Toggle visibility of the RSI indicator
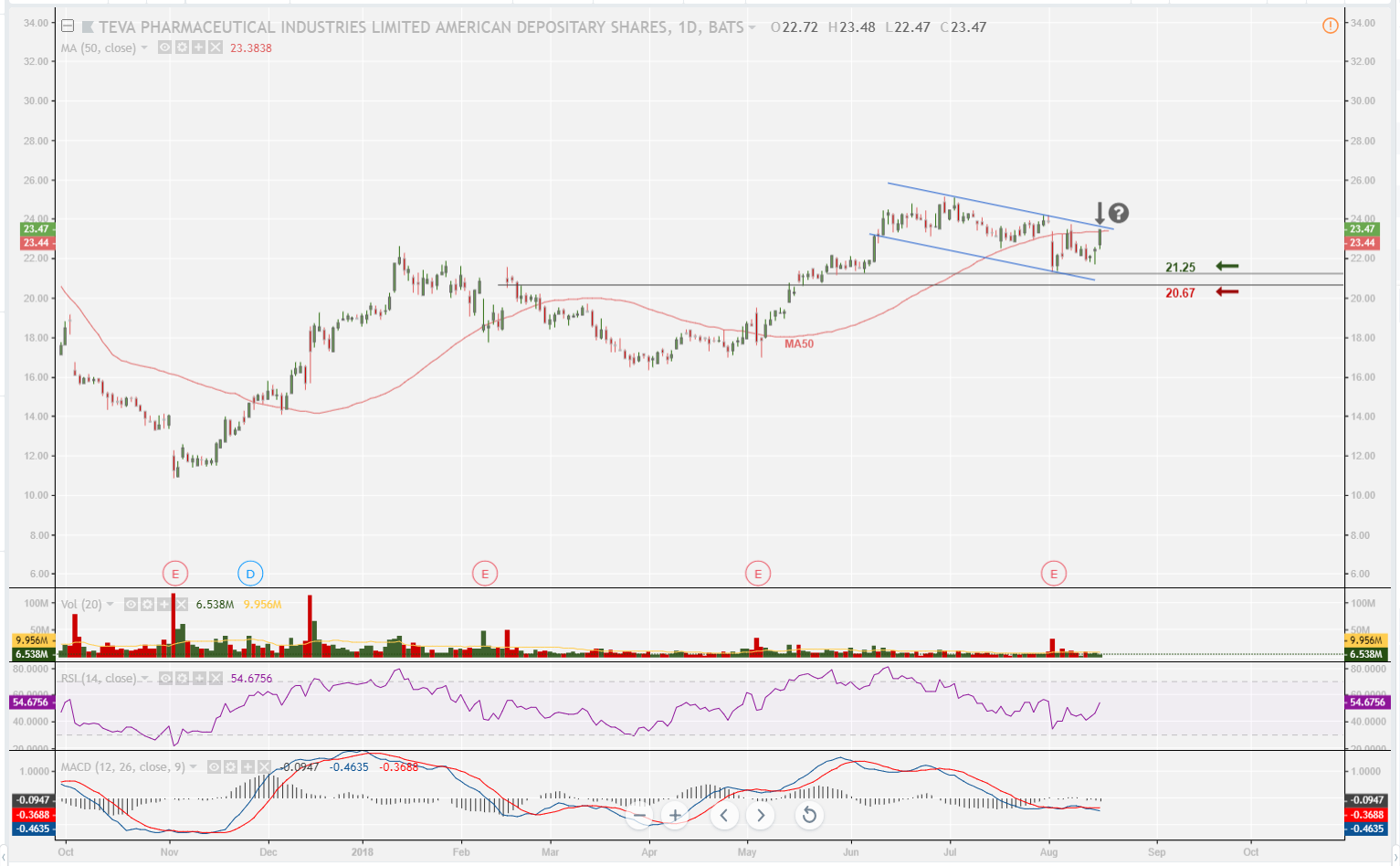1400x866 pixels. (x=165, y=678)
